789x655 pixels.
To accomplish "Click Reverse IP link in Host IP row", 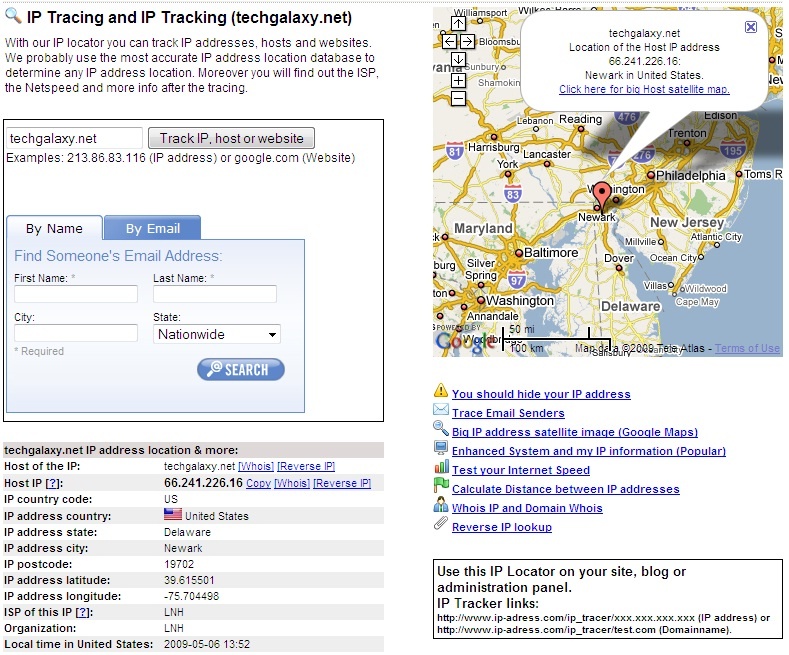I will tap(342, 483).
